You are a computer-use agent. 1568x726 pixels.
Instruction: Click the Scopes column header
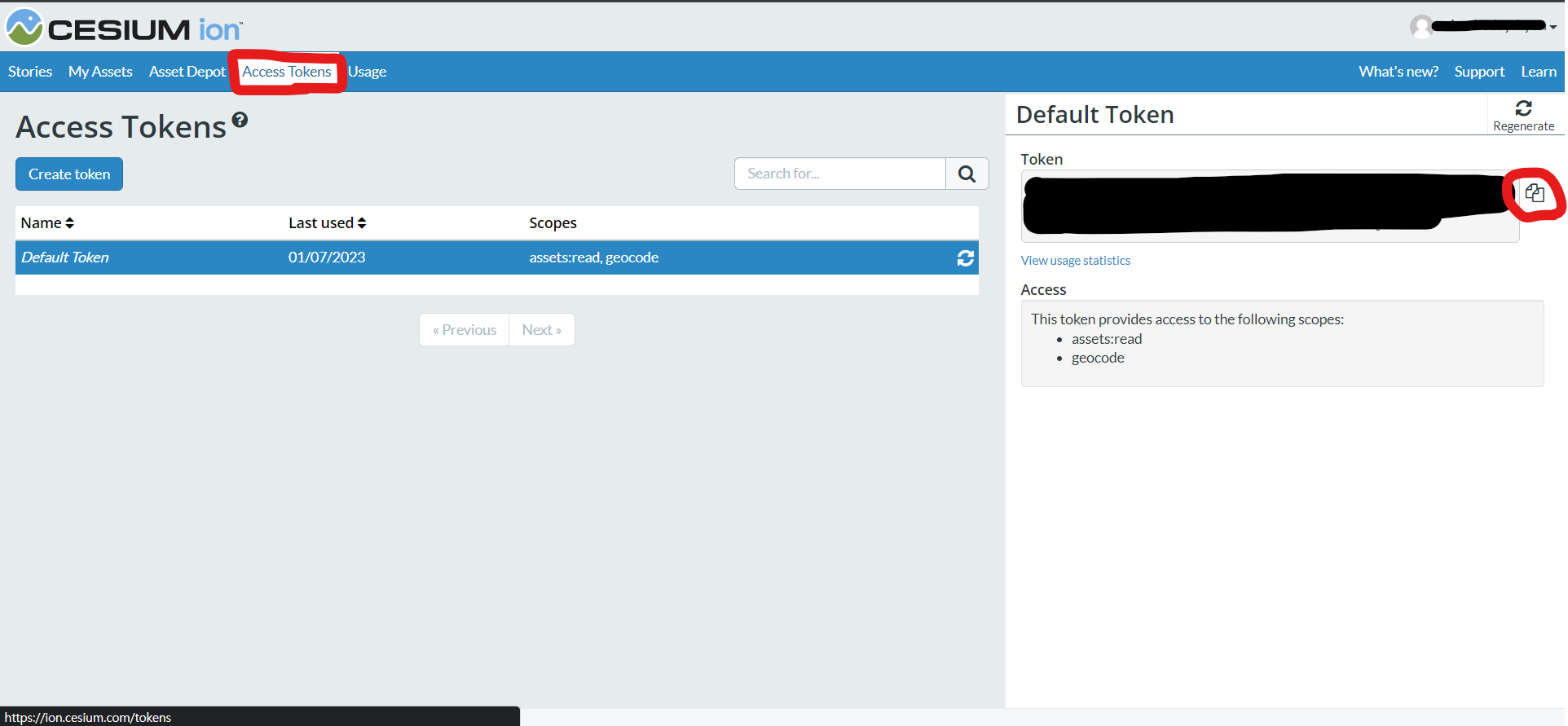(x=553, y=223)
